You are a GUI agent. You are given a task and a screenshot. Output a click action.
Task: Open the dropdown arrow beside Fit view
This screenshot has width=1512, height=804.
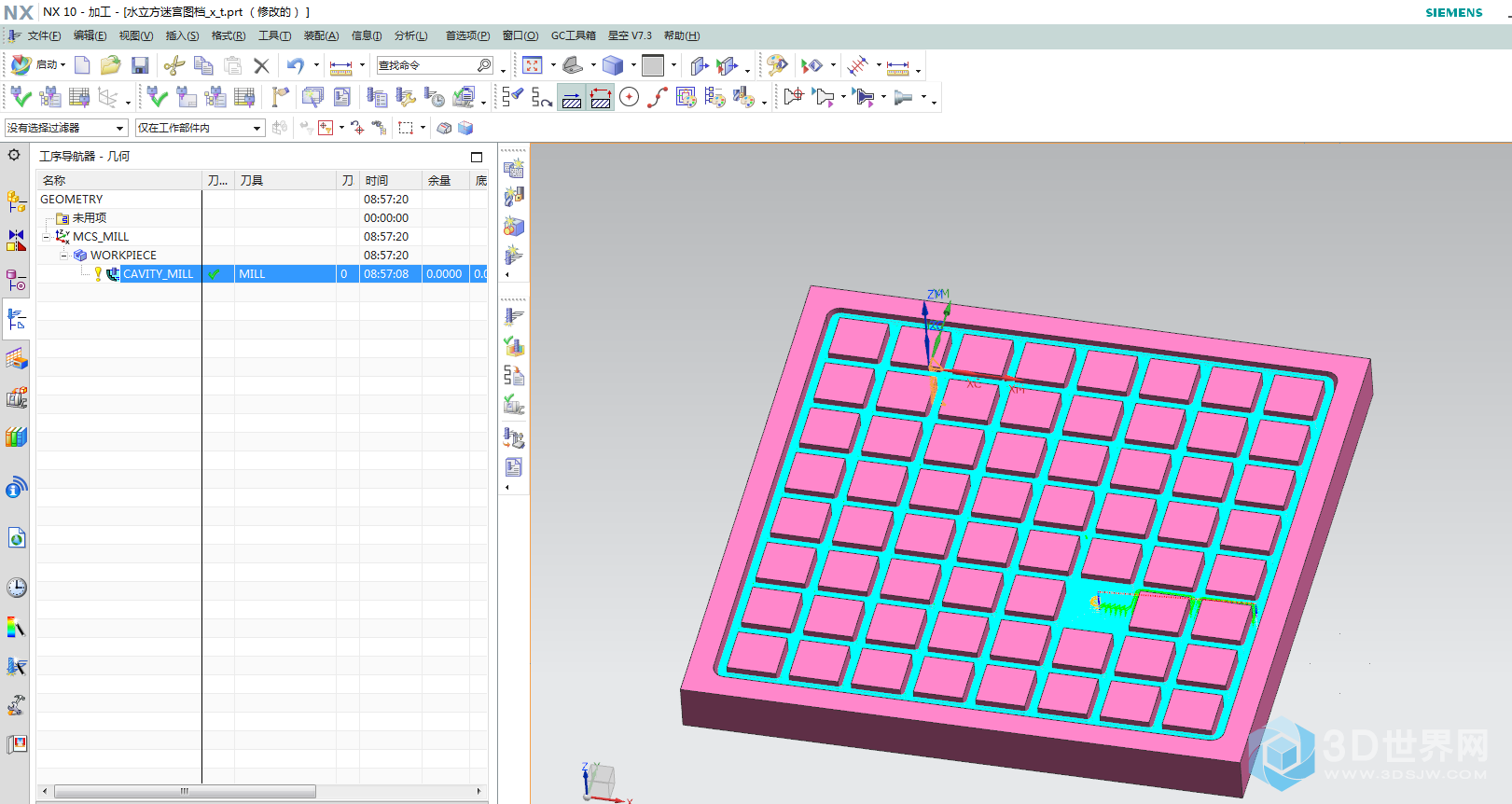553,65
